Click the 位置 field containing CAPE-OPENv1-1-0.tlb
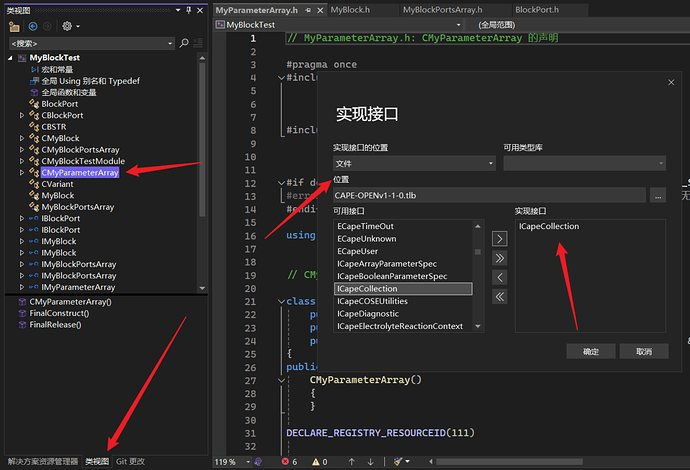Image resolution: width=690 pixels, height=470 pixels. coord(489,195)
